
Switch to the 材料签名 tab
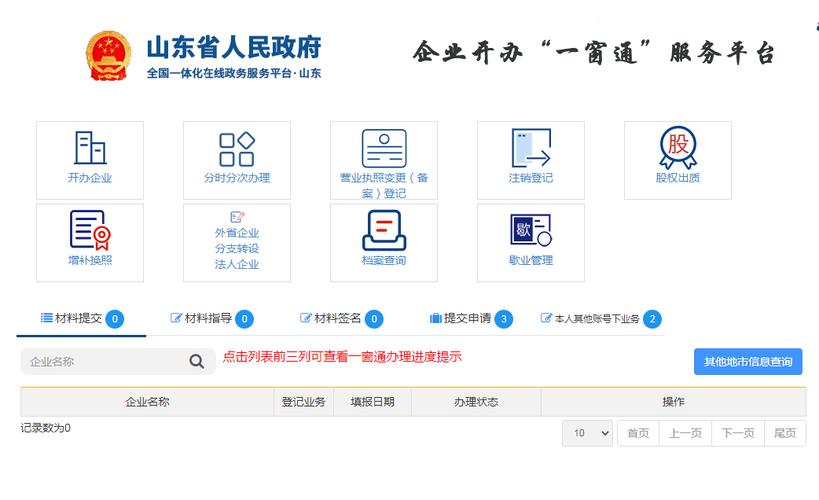(x=341, y=319)
